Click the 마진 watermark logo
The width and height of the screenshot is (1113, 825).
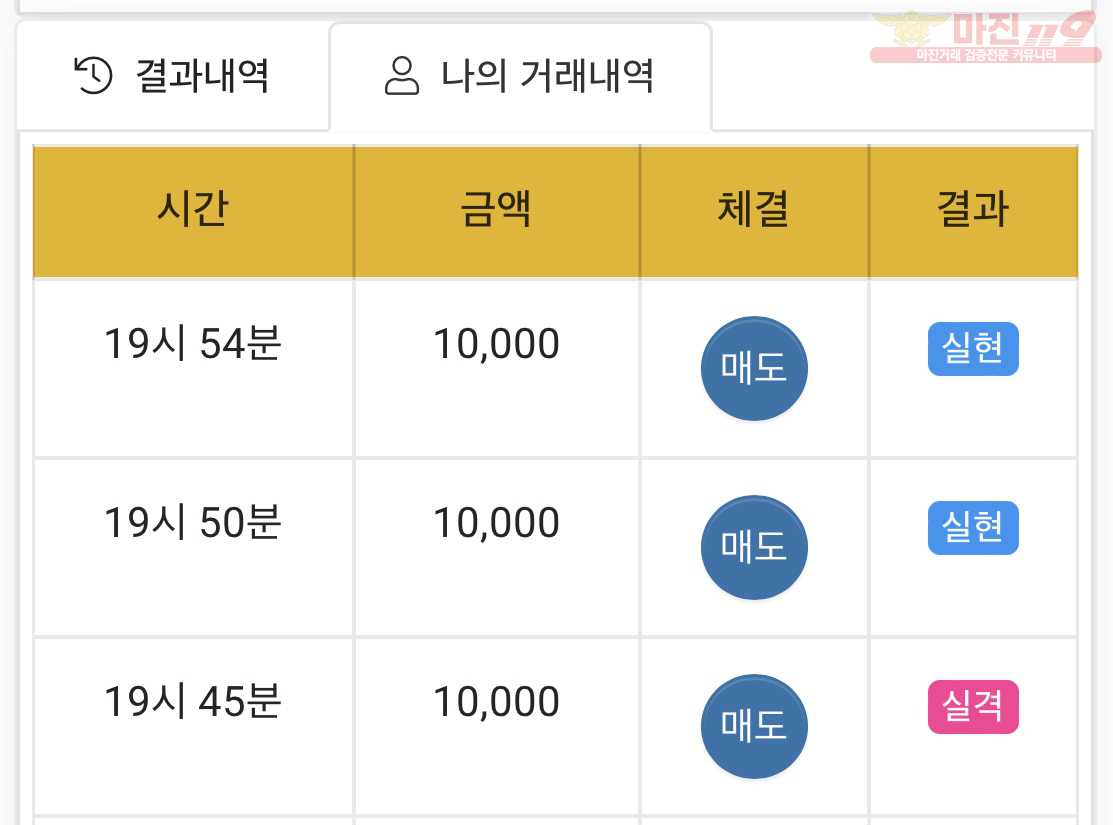click(x=985, y=35)
